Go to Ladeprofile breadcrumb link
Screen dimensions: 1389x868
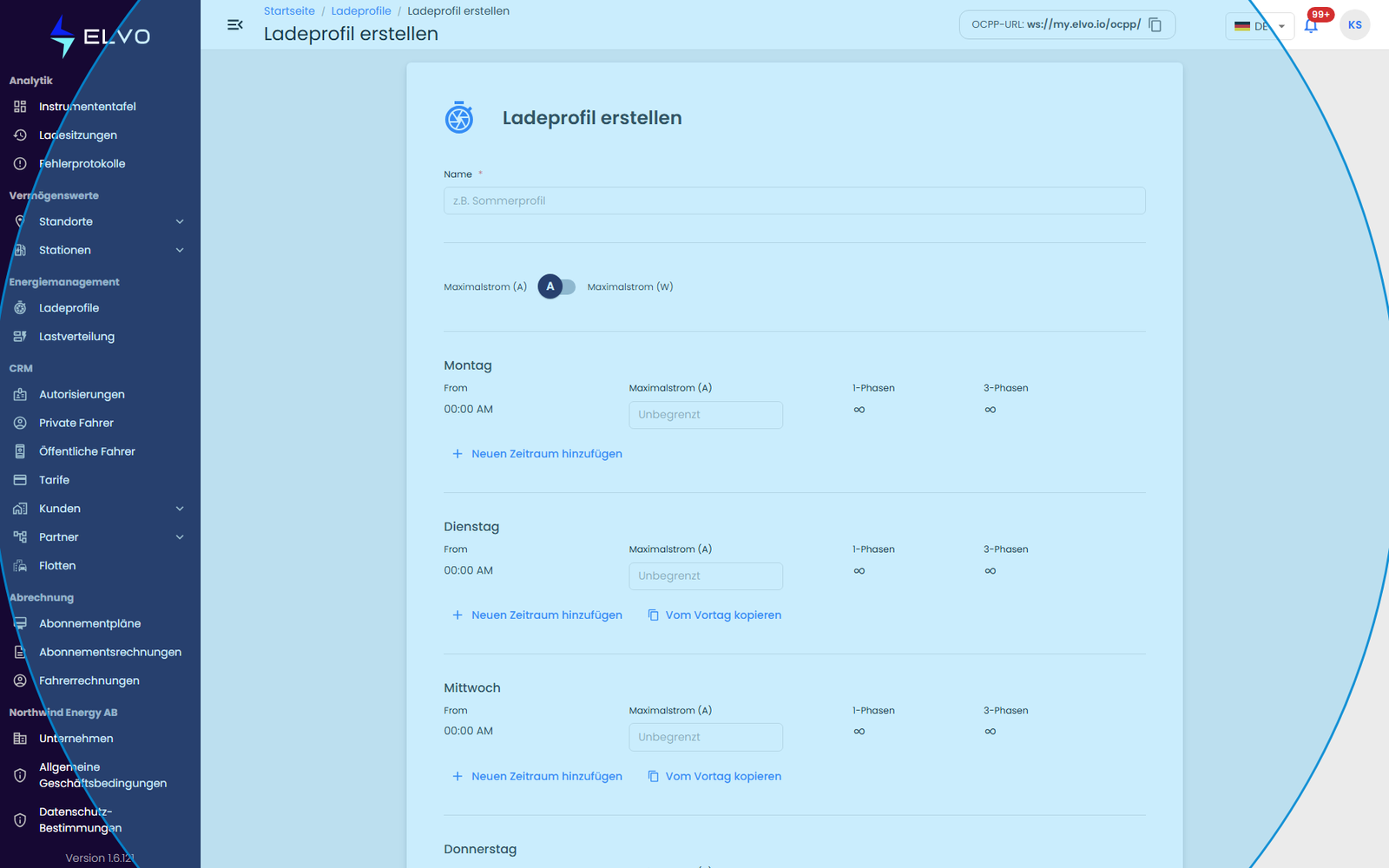pos(361,11)
